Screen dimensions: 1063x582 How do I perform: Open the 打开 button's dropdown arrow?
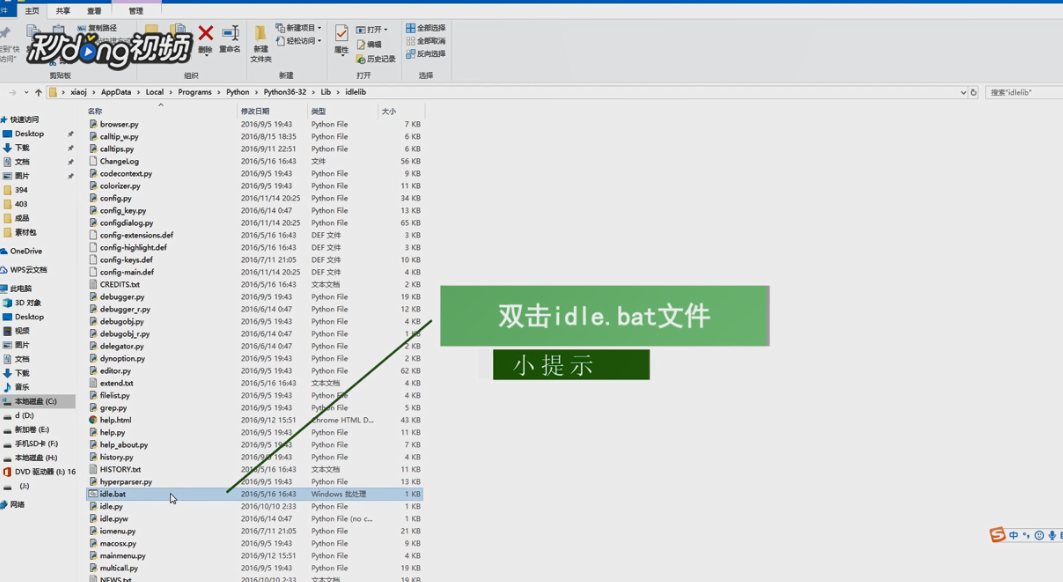click(386, 30)
